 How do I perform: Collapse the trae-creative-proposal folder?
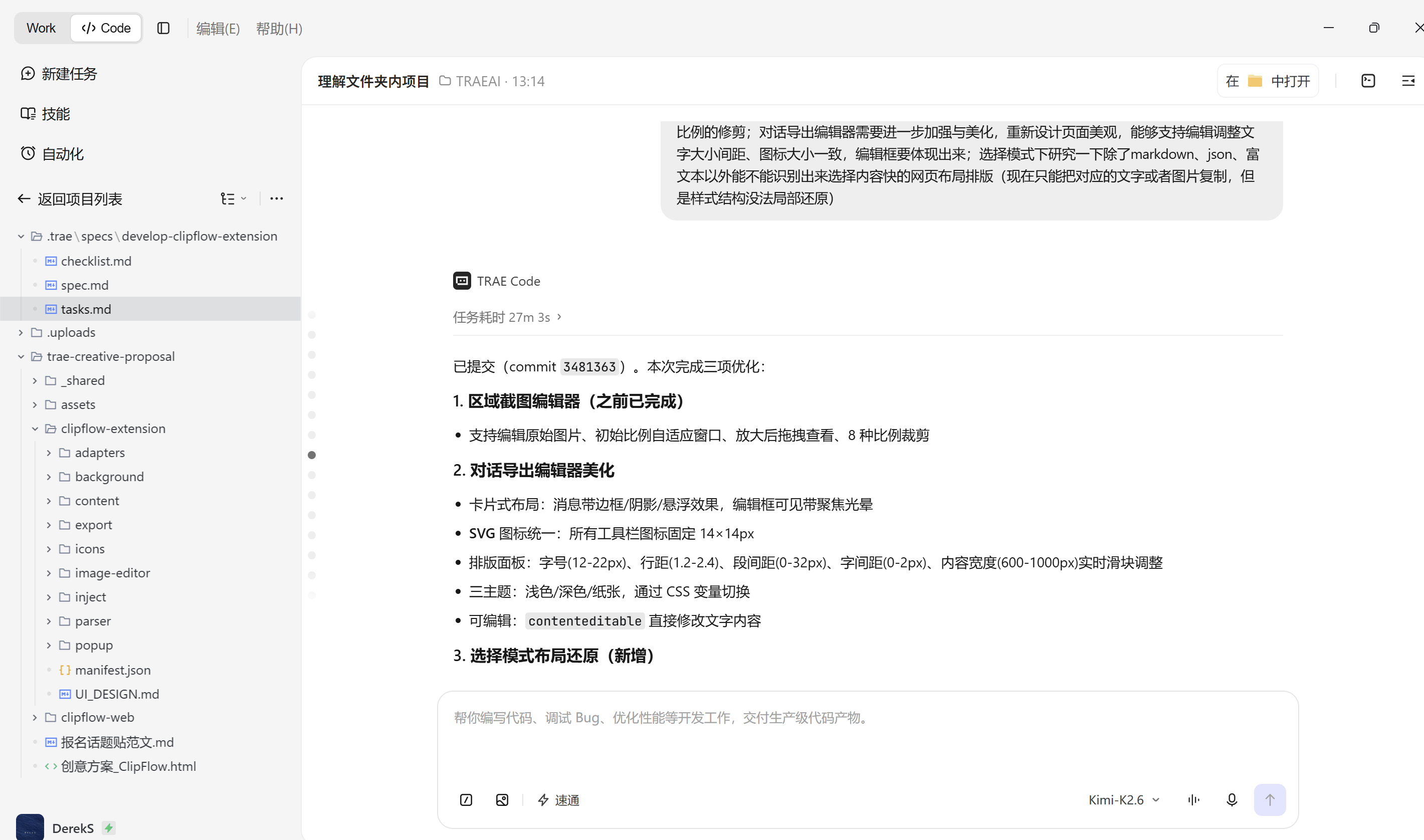click(21, 357)
